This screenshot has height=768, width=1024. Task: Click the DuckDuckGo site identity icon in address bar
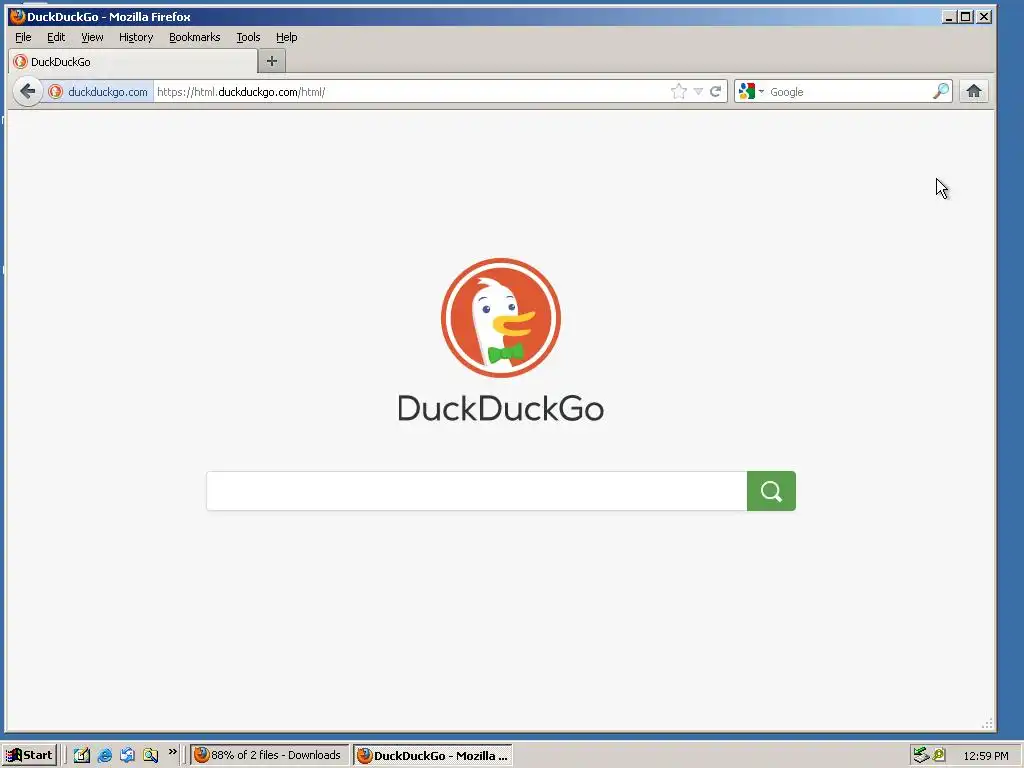(56, 91)
